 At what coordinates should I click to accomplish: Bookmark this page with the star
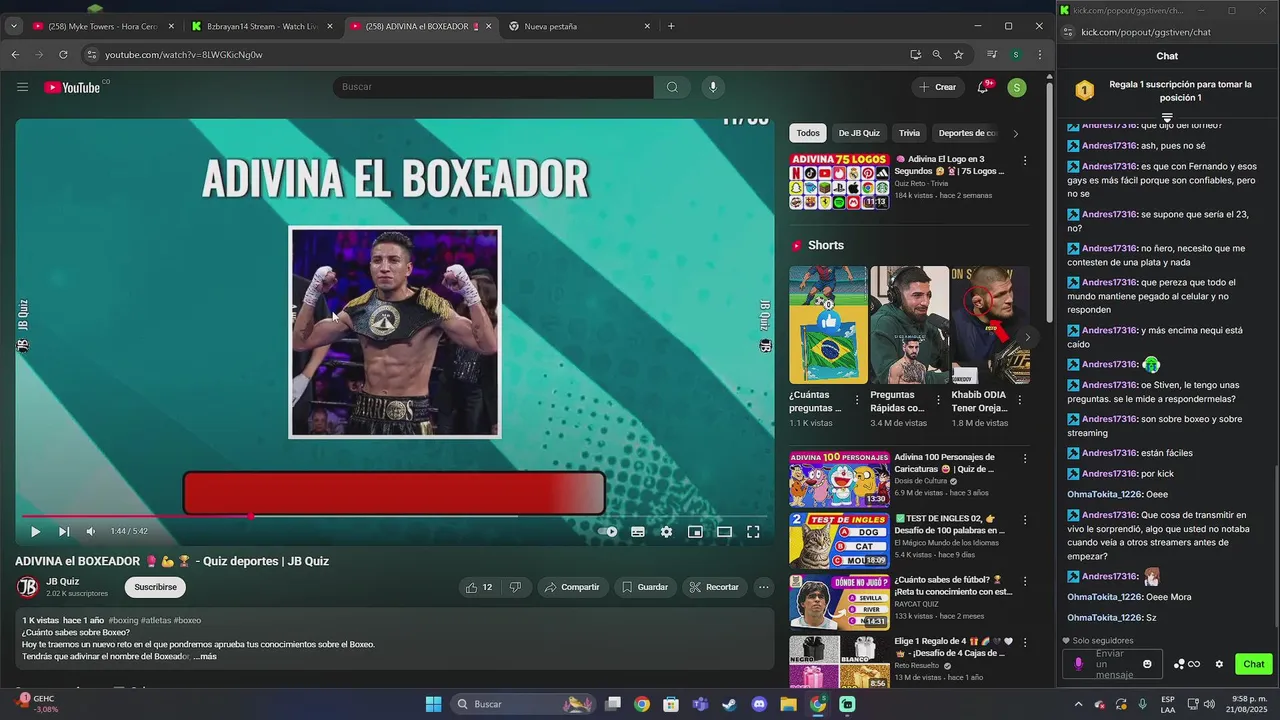coord(958,55)
